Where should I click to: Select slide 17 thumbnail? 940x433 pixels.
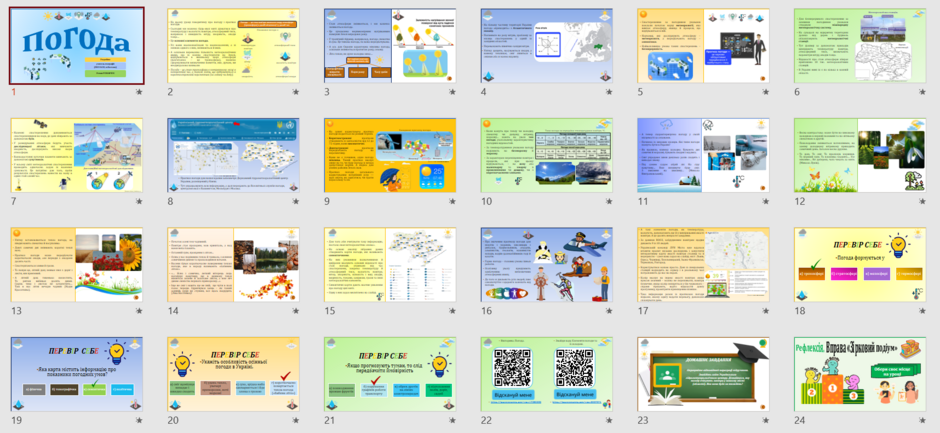coord(703,264)
